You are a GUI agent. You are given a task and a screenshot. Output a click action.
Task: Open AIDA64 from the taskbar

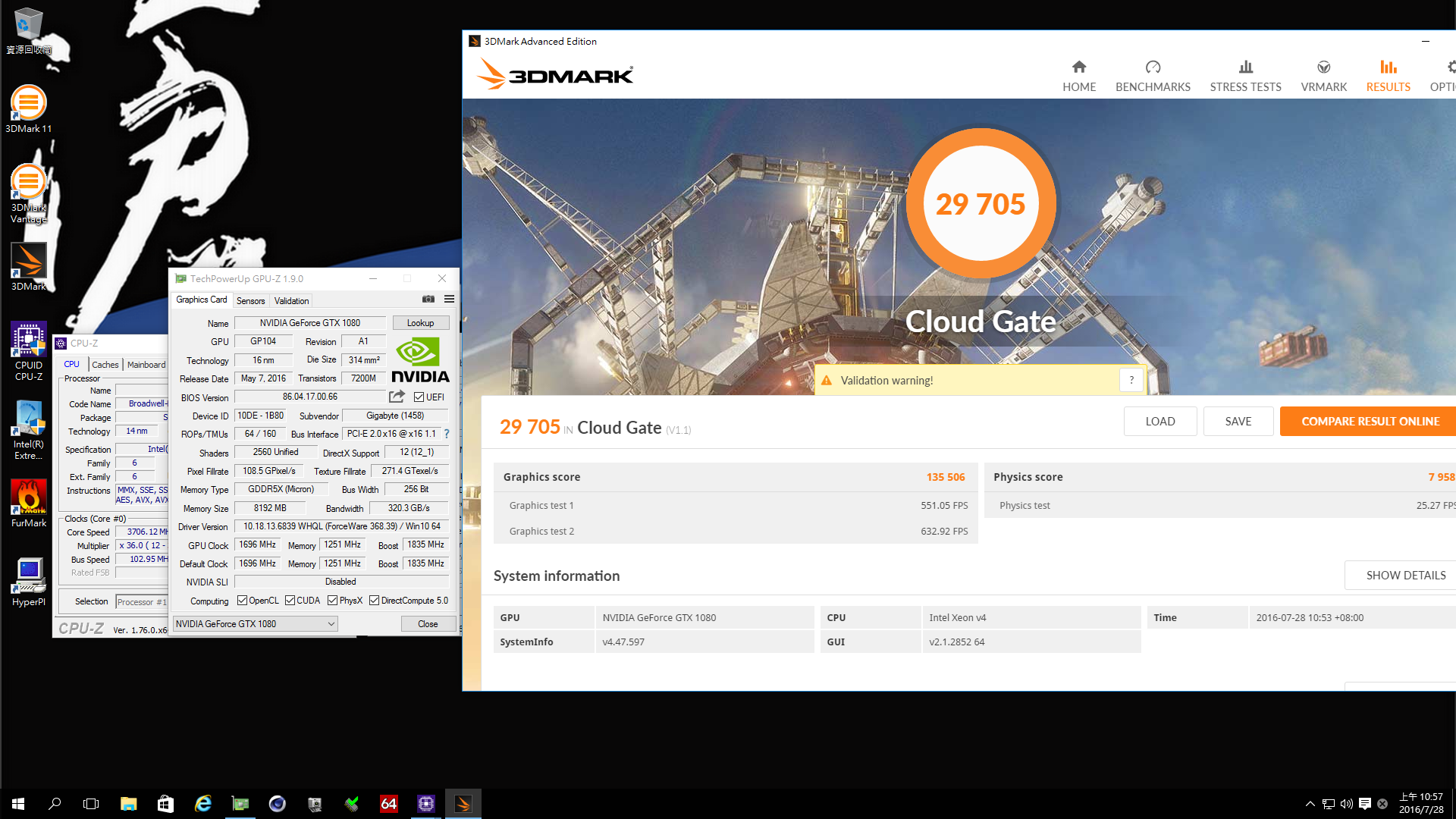pyautogui.click(x=388, y=804)
